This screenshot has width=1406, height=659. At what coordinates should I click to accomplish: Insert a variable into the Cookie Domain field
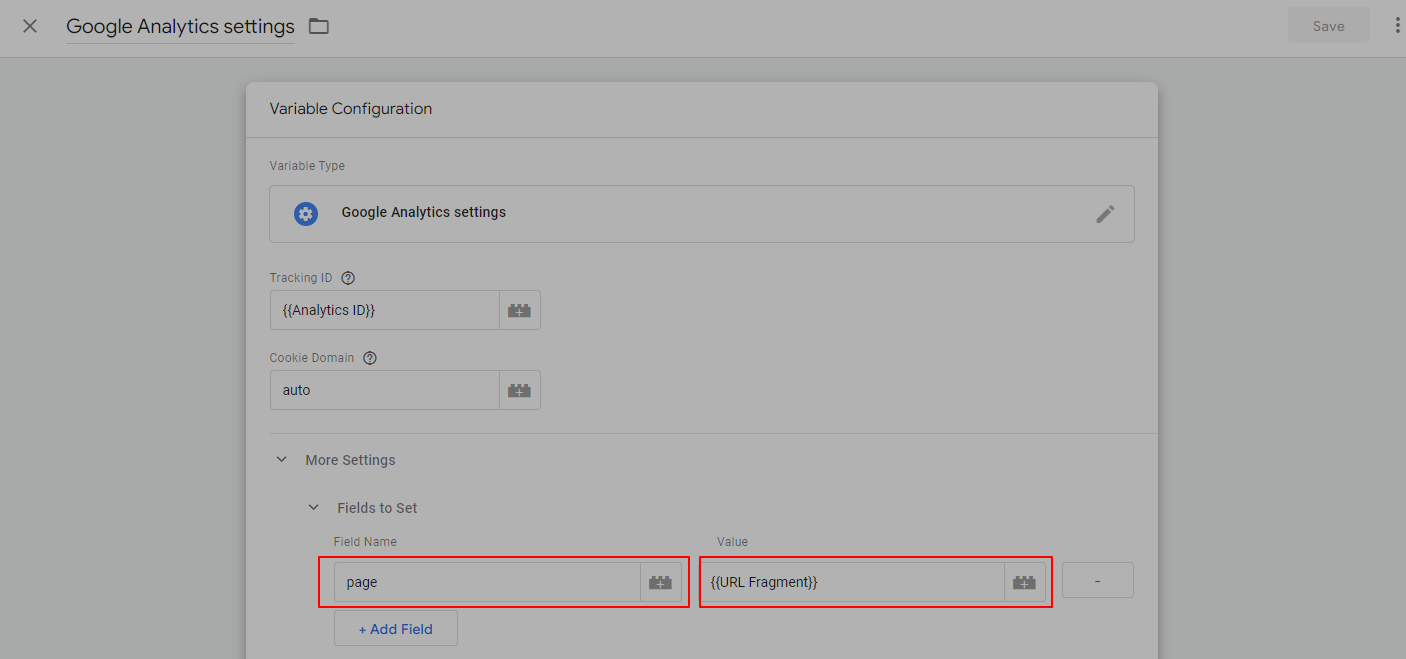coord(519,390)
